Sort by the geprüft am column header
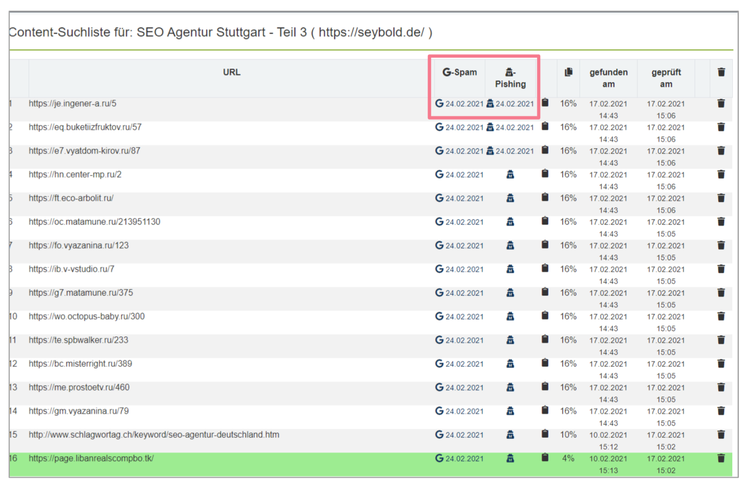750x486 pixels. point(666,78)
